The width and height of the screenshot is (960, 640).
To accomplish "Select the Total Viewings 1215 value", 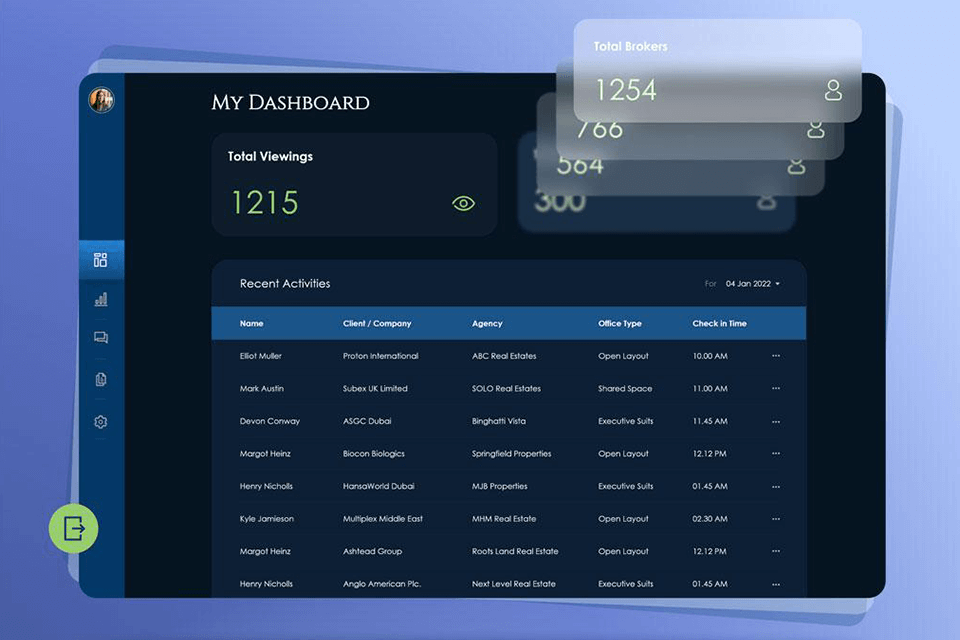I will point(265,203).
